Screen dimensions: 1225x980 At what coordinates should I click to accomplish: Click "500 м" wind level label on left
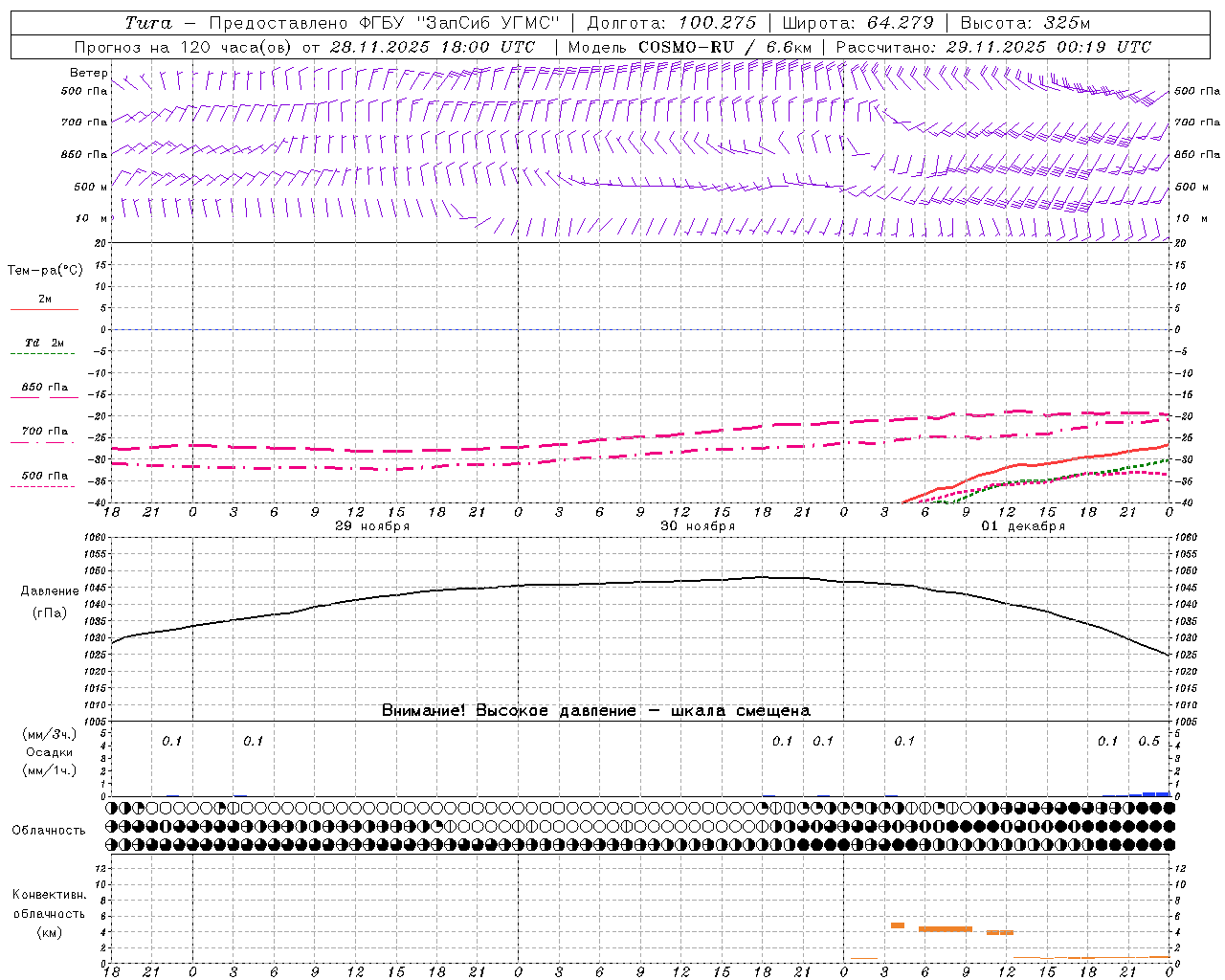[x=92, y=187]
